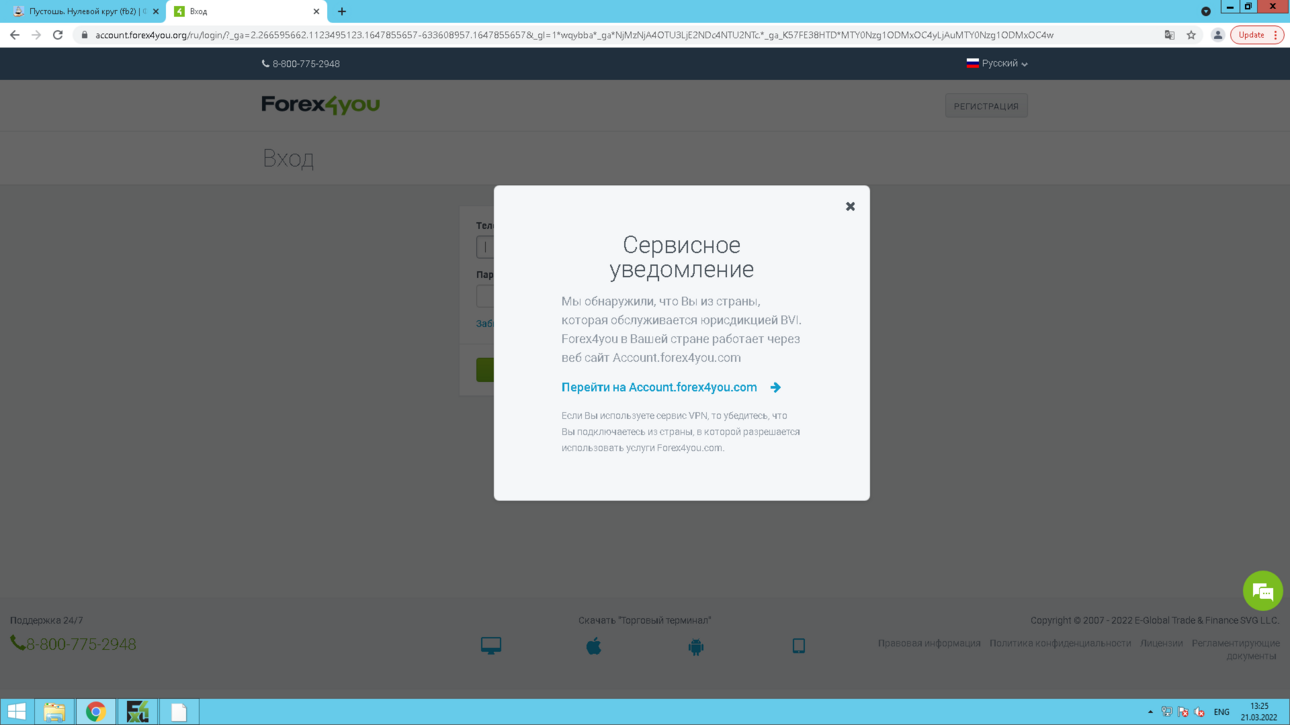Go forward in browser history

(x=36, y=35)
